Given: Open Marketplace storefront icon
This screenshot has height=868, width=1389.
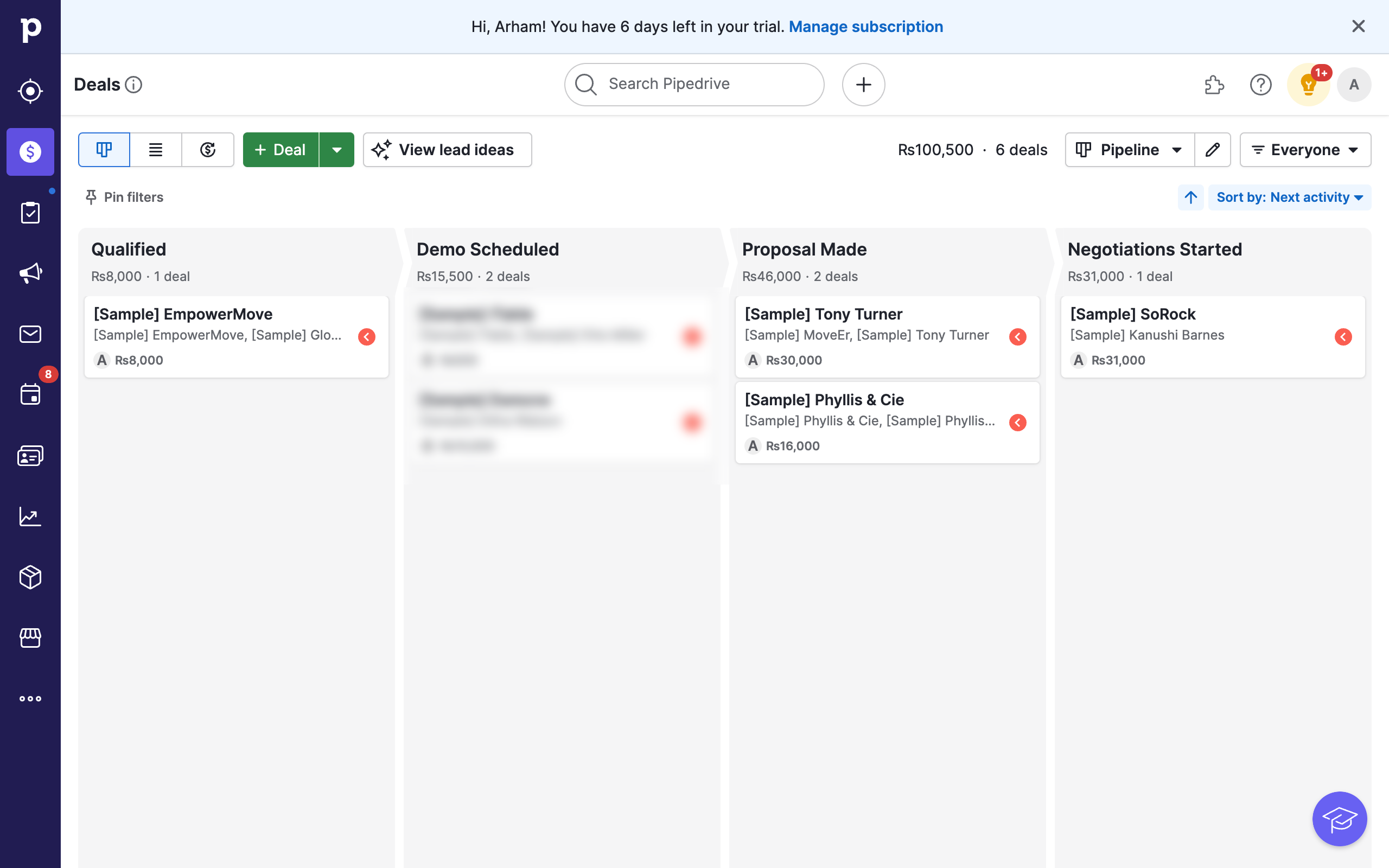Looking at the screenshot, I should [x=30, y=638].
